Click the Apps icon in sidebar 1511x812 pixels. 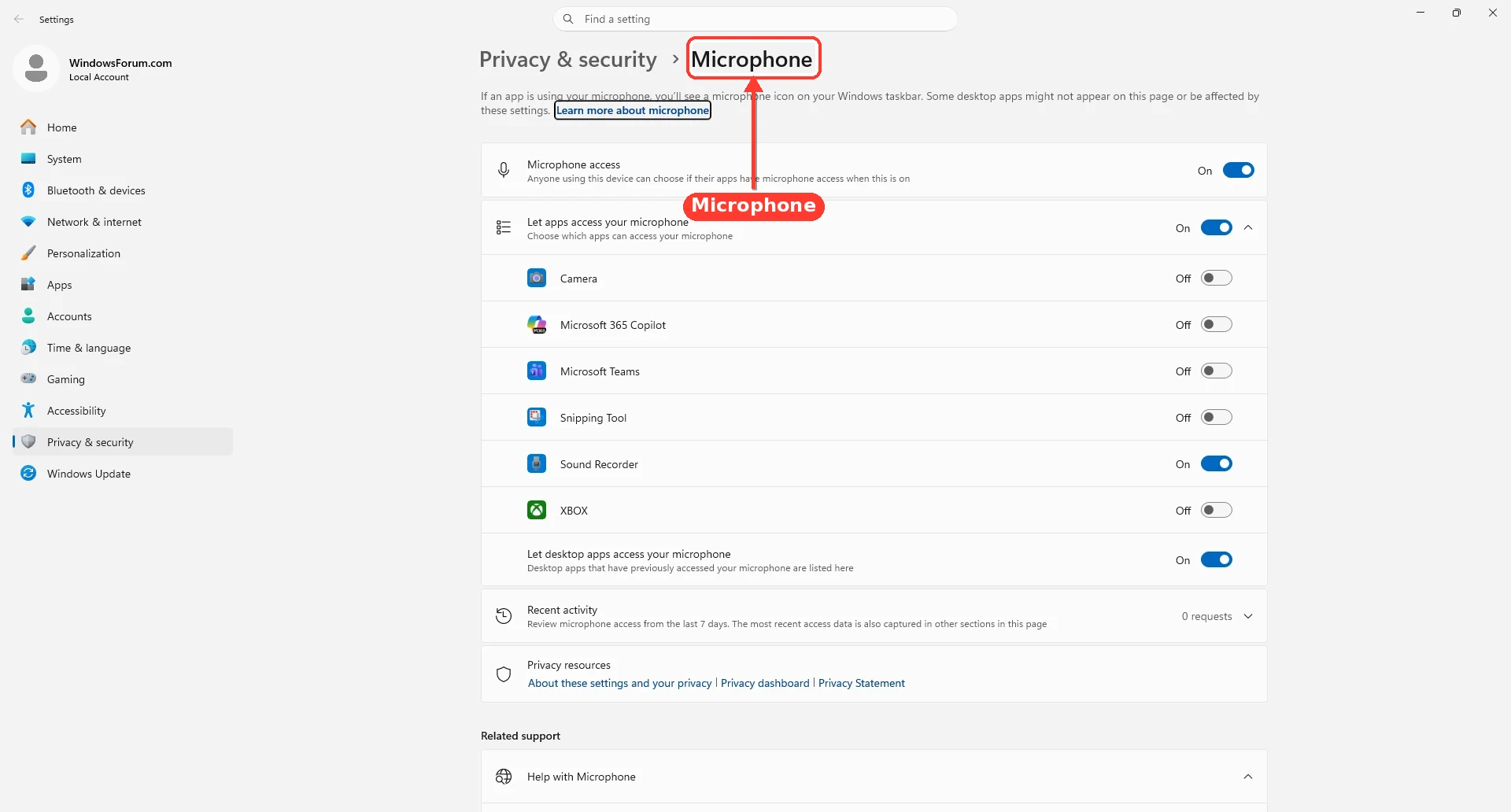coord(28,284)
